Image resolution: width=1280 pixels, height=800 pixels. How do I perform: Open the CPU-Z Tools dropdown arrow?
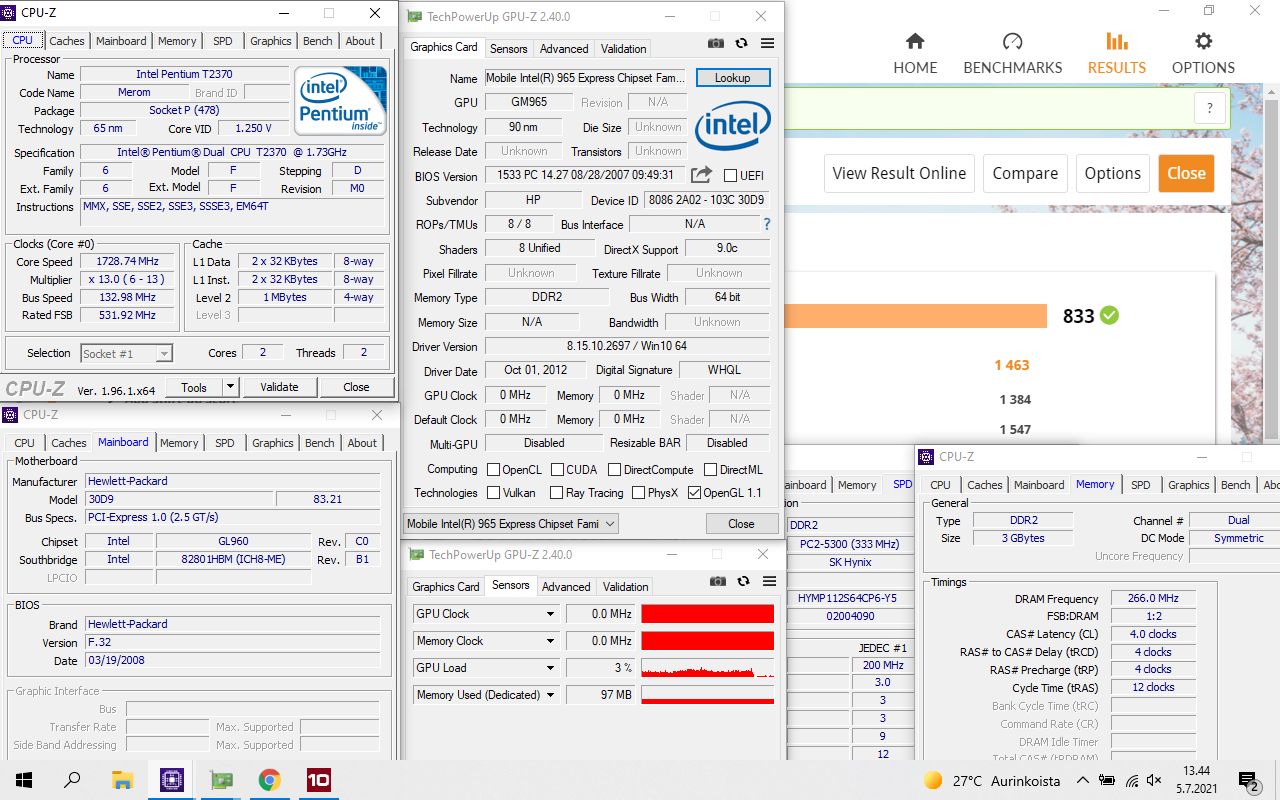[230, 387]
